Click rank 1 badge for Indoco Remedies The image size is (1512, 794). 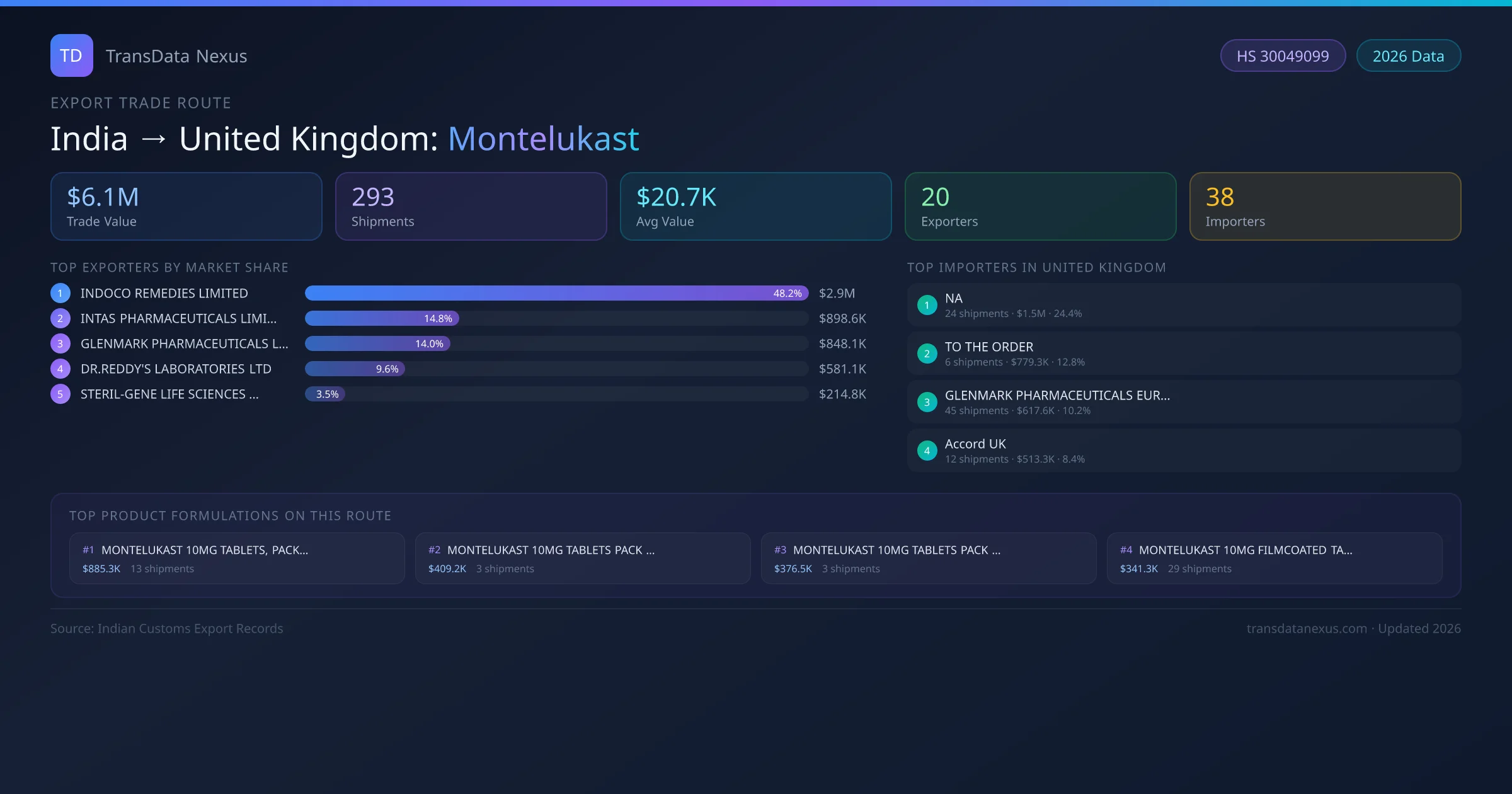click(x=60, y=293)
